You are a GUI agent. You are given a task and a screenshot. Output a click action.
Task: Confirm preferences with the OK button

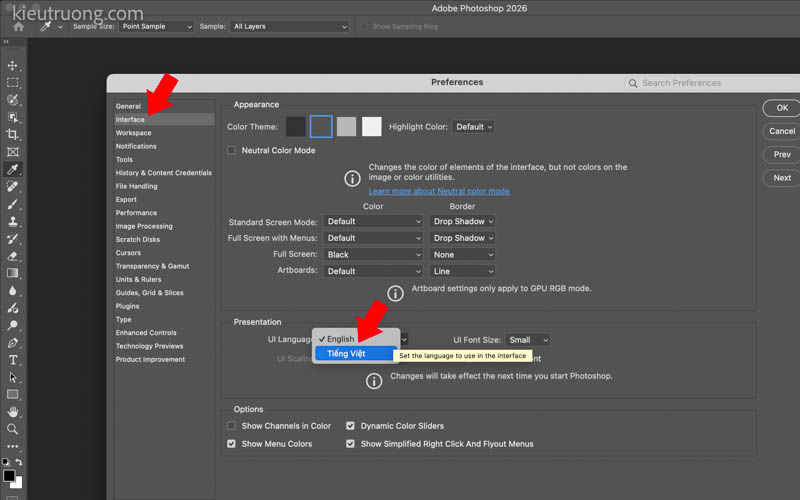coord(782,108)
